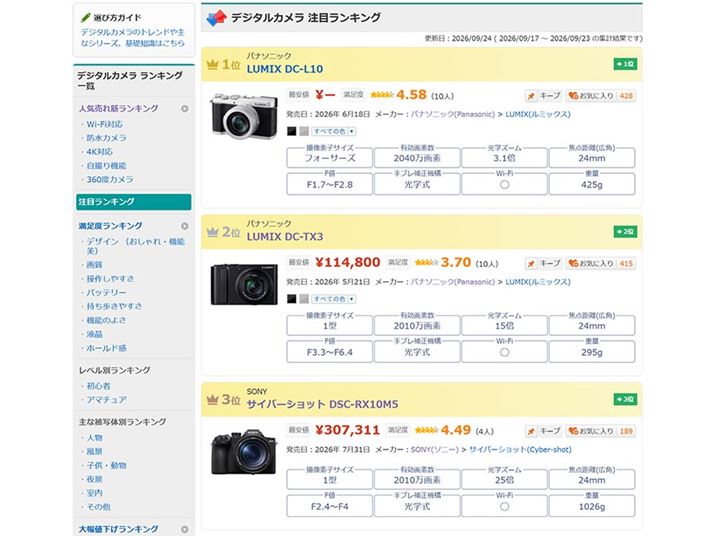Image resolution: width=715 pixels, height=536 pixels.
Task: Click the green rank badge on the 2位 row
Action: point(625,232)
